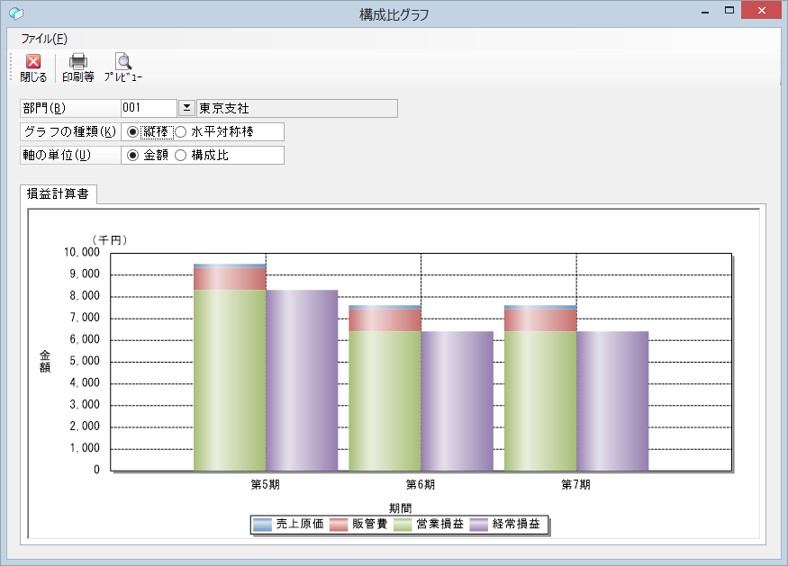Select the 縦棒 graph type radio button
This screenshot has height=566, width=788.
133,132
